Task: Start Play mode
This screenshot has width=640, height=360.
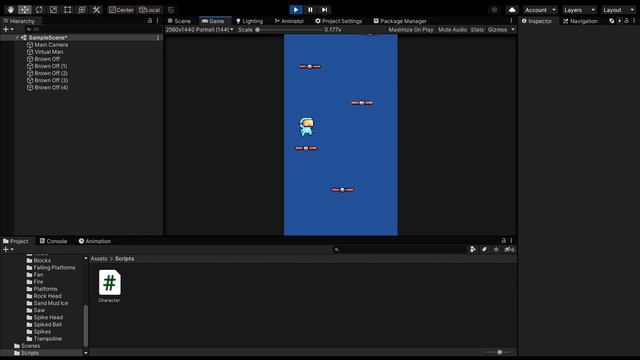Action: [296, 9]
